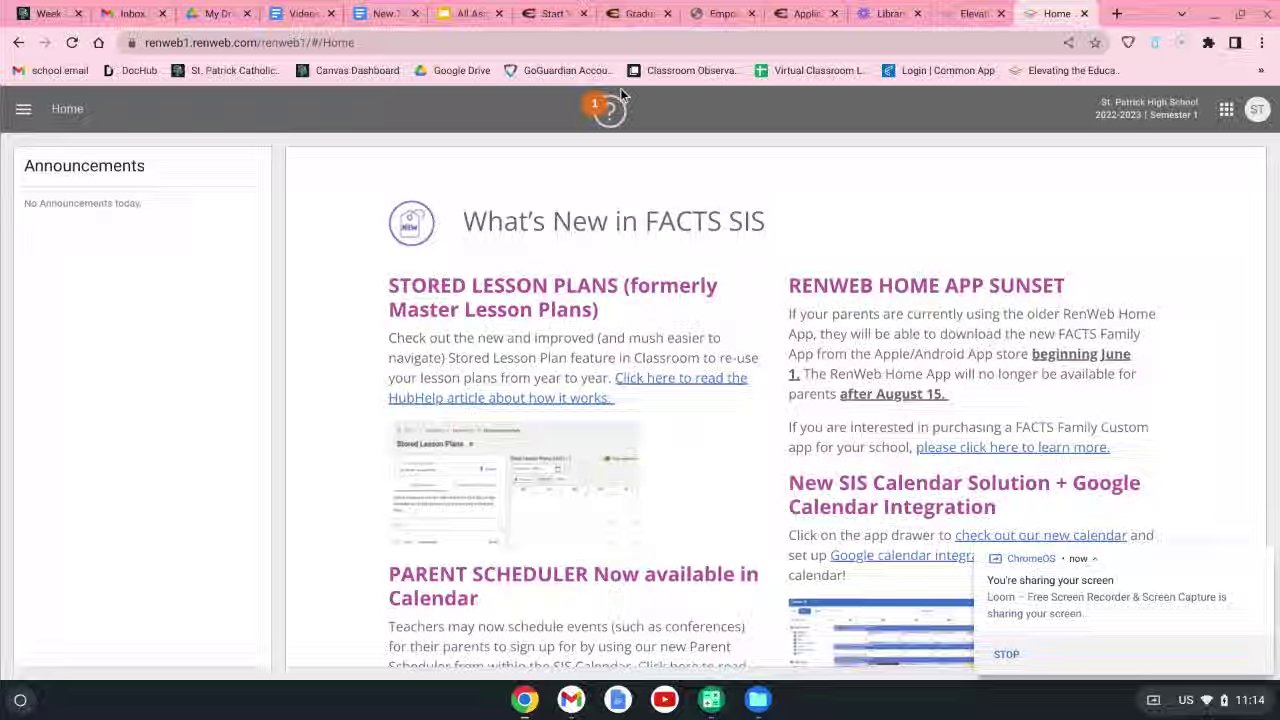Screen dimensions: 1280x720
Task: Open the Chrome three-dot menu
Action: click(x=1262, y=43)
